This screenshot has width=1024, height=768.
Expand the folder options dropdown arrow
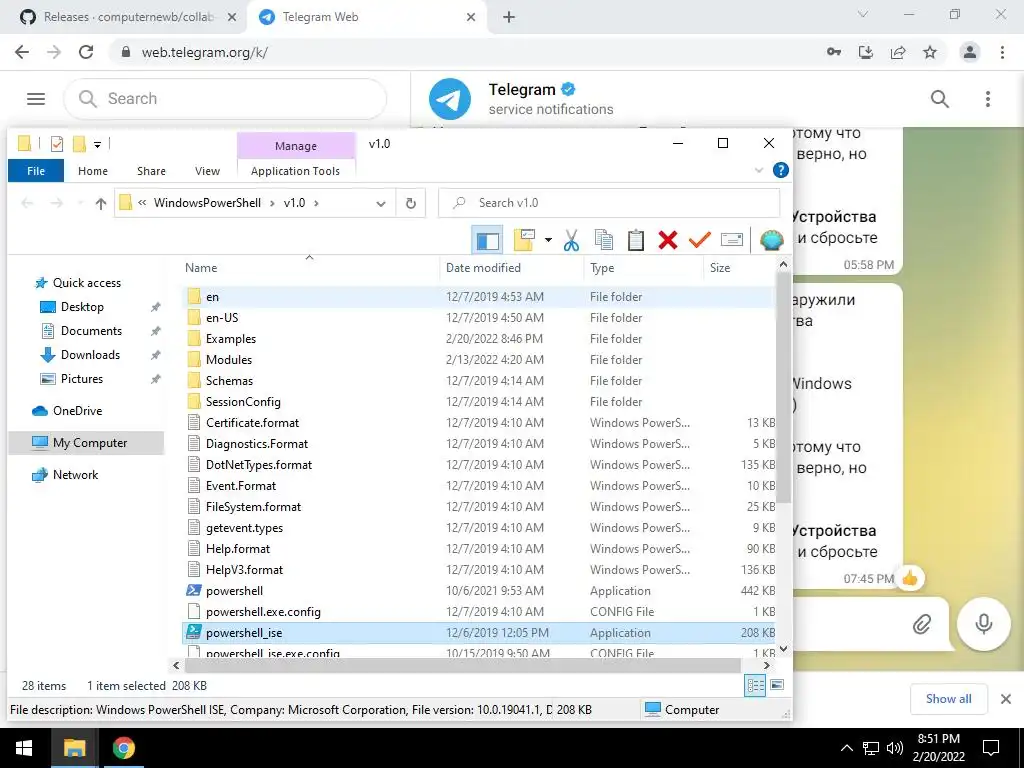[x=548, y=240]
